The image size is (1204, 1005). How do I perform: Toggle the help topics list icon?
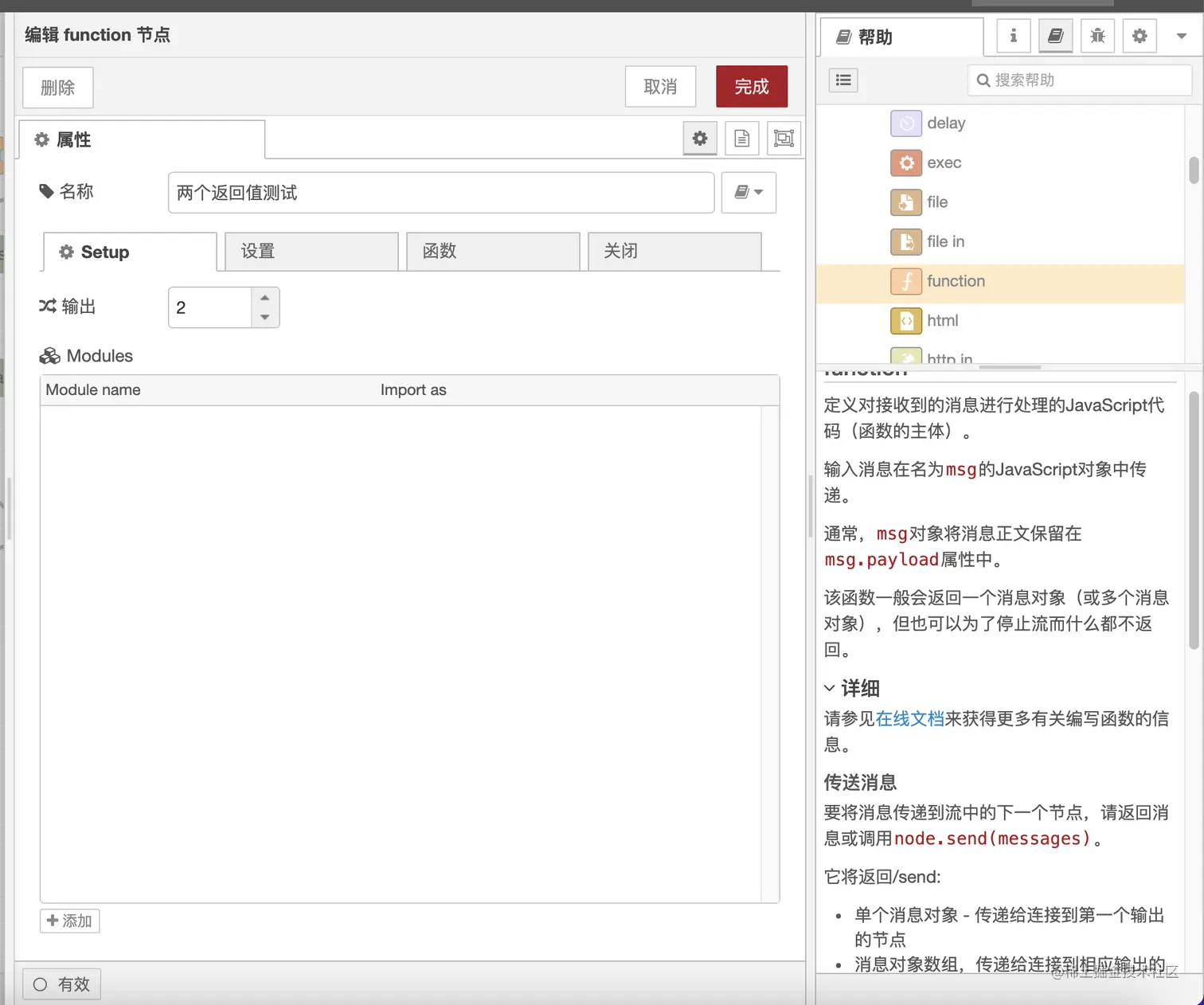[843, 80]
